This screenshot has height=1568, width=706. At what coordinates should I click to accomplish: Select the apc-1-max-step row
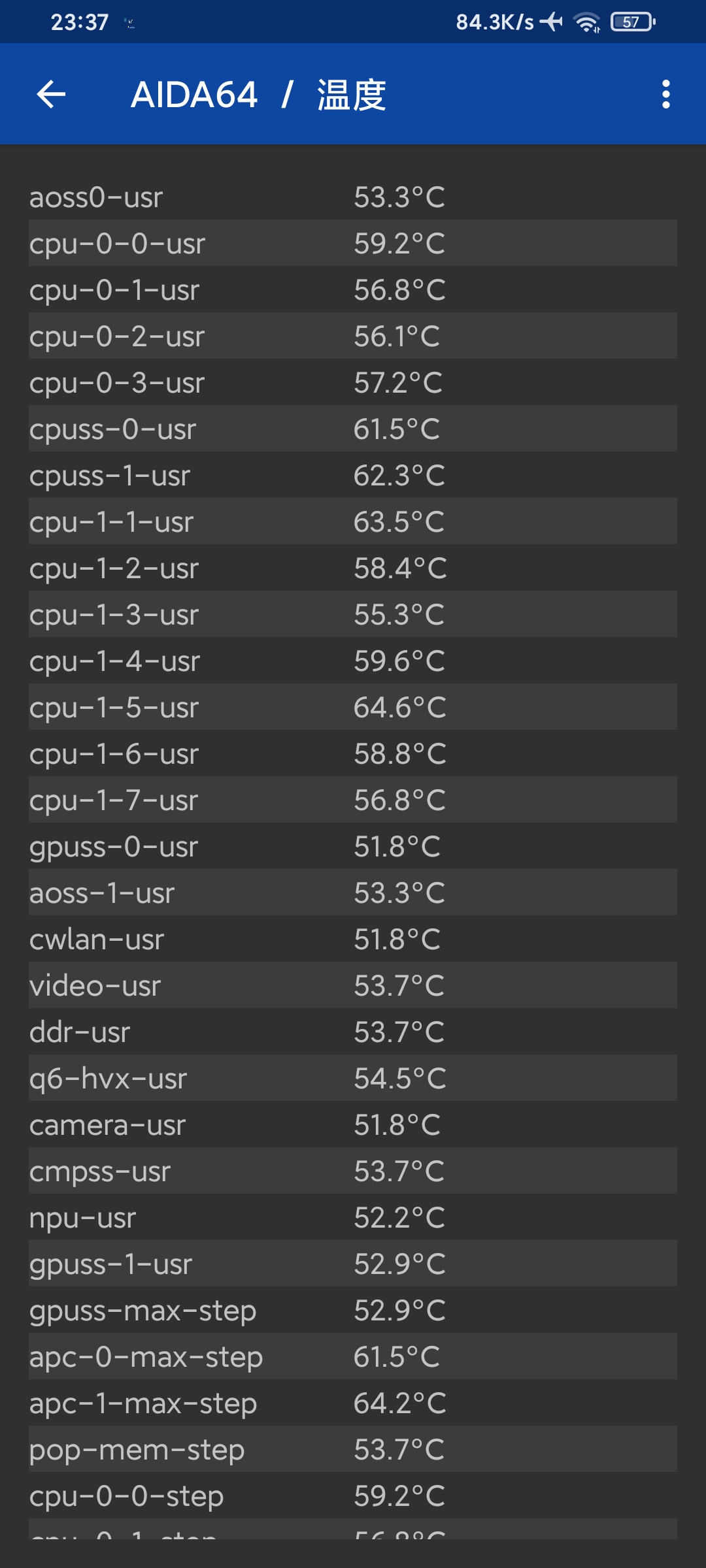click(x=353, y=1403)
